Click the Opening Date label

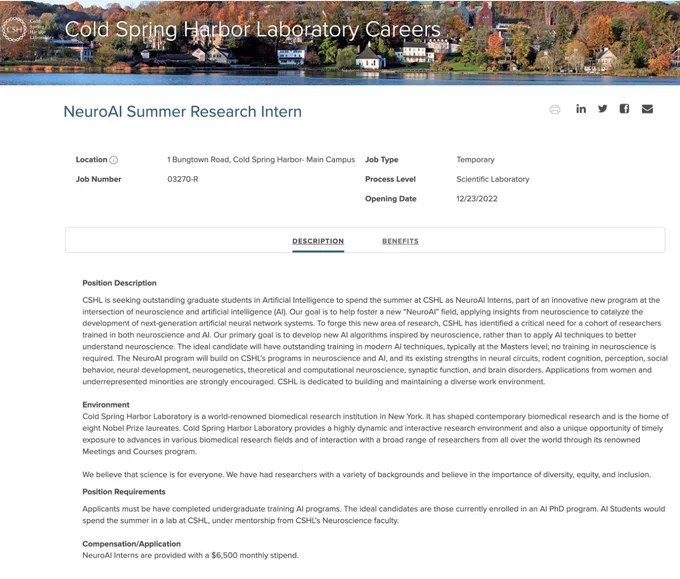pyautogui.click(x=391, y=199)
